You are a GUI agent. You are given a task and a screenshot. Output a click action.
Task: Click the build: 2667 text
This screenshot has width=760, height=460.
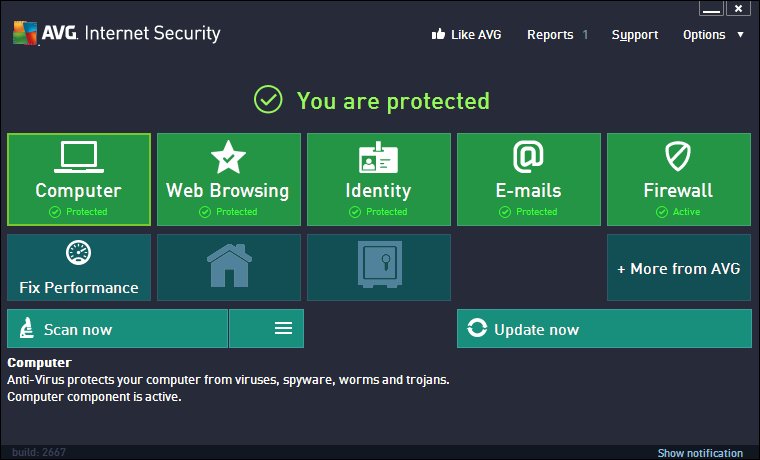(39, 452)
